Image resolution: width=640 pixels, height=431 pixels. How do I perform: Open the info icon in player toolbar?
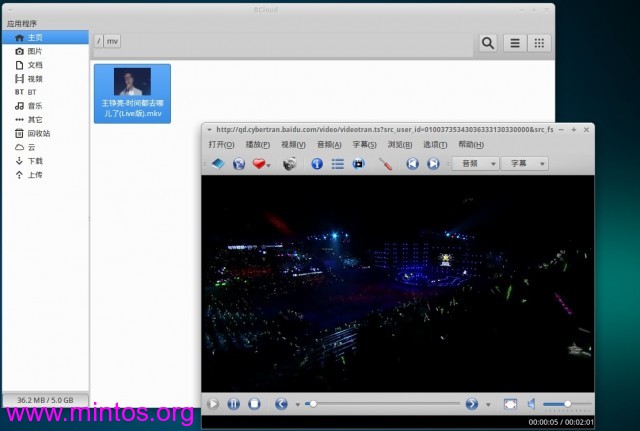tap(317, 163)
